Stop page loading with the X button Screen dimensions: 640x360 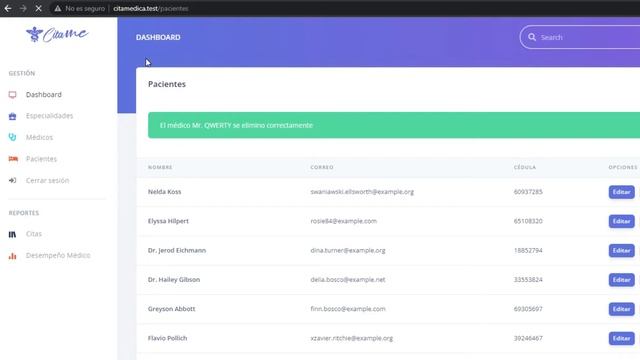(38, 8)
